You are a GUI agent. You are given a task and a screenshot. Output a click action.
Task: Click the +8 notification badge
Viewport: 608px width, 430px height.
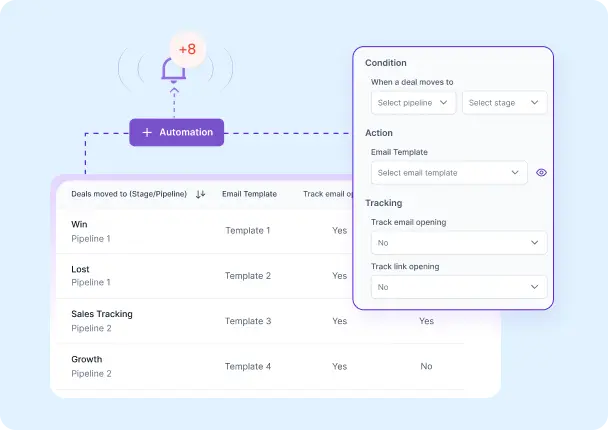tap(187, 49)
